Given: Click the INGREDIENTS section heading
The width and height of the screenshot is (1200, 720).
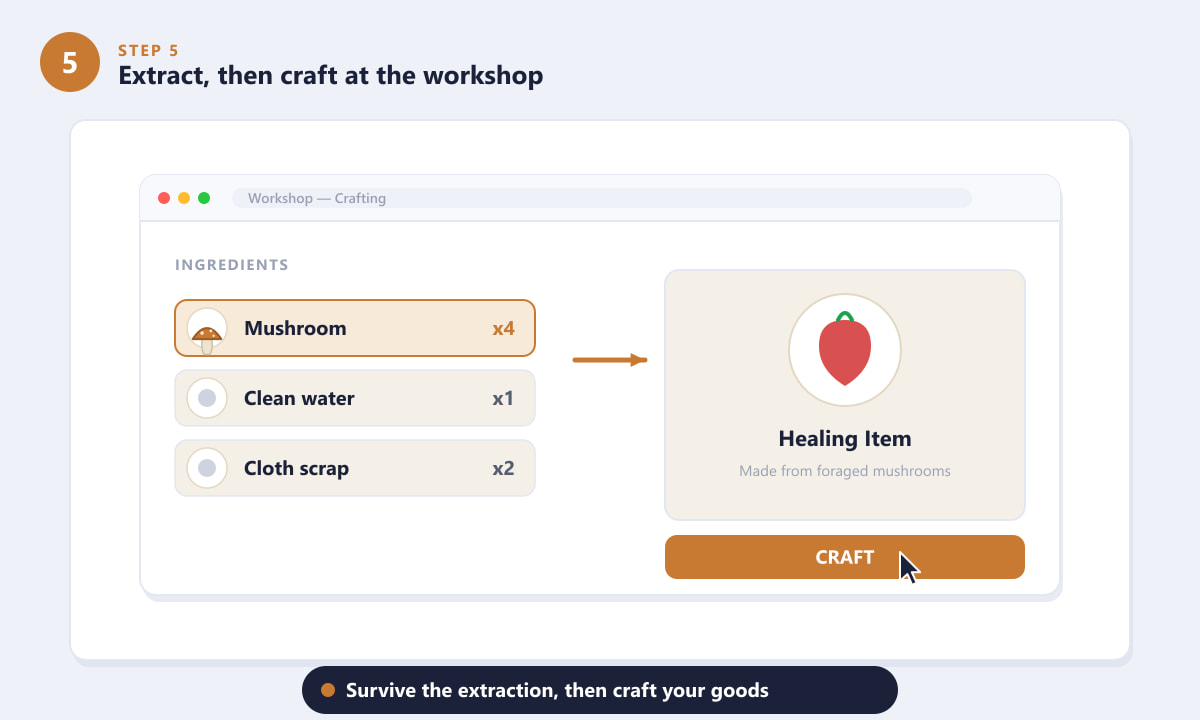Looking at the screenshot, I should click(x=232, y=265).
